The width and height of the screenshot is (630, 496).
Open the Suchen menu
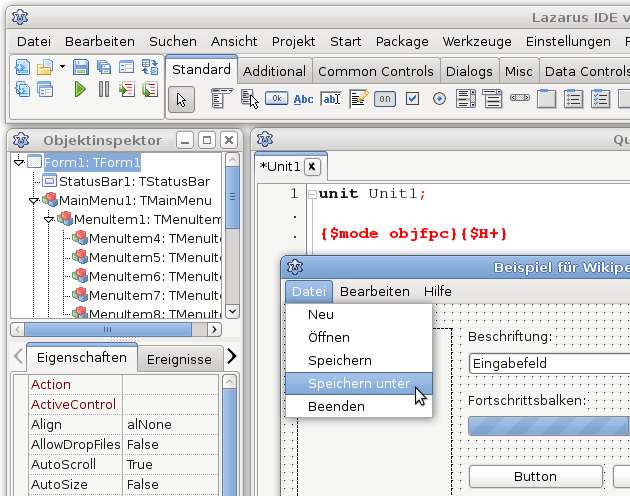tap(173, 41)
